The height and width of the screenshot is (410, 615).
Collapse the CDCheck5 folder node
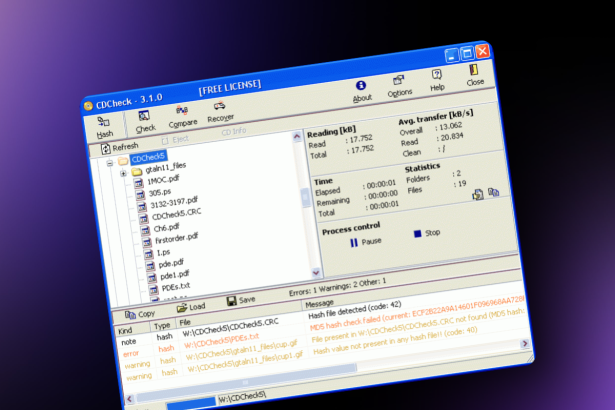coord(110,163)
